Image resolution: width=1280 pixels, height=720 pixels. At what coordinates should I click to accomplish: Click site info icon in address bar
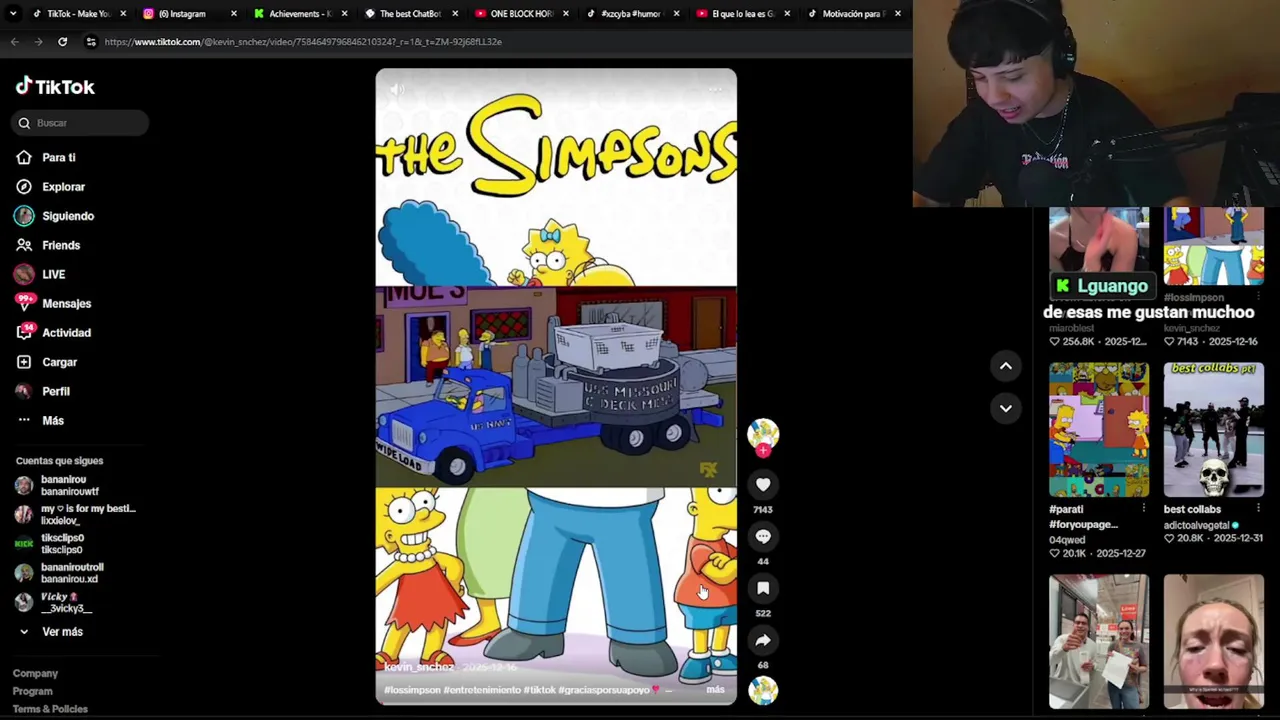(x=91, y=42)
